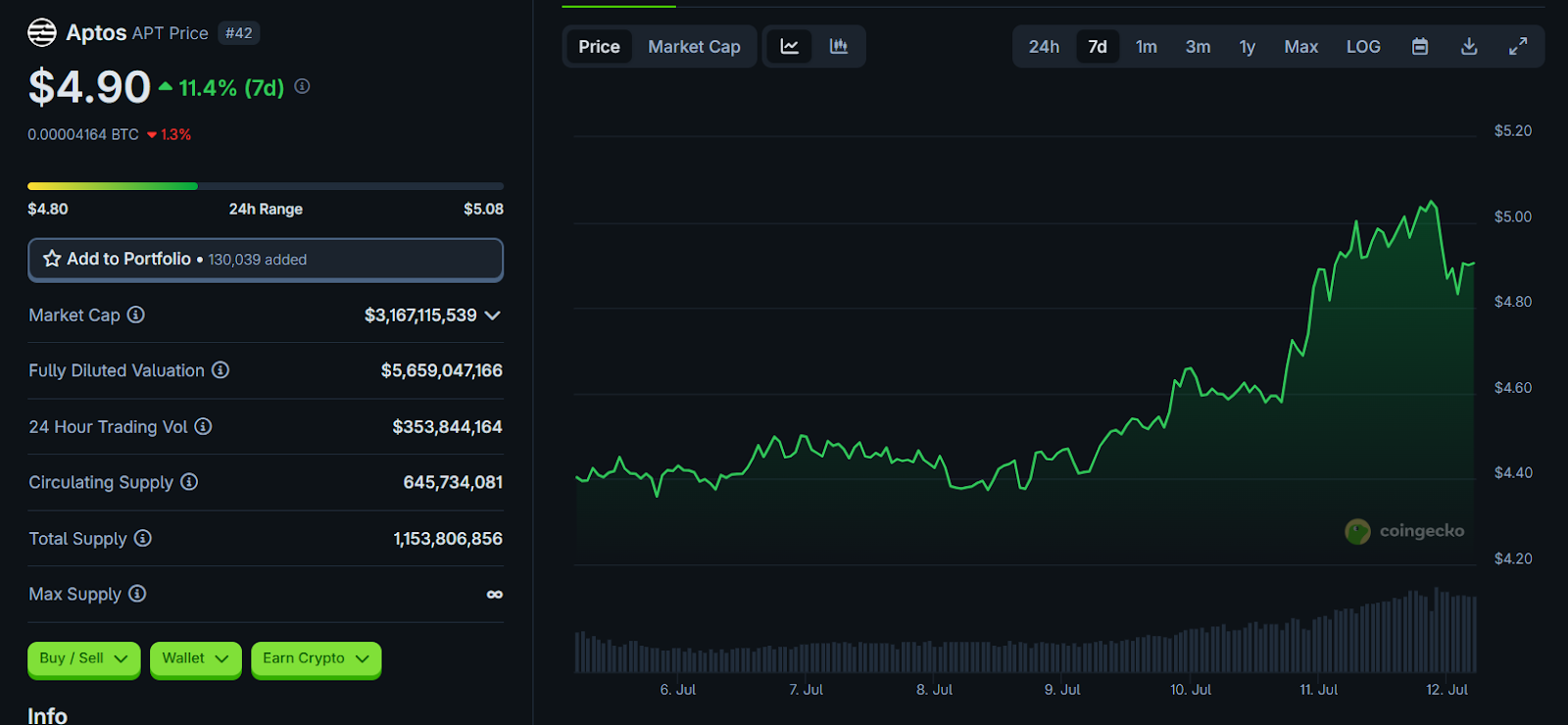Switch to line chart view icon
This screenshot has width=1568, height=725.
[x=789, y=46]
